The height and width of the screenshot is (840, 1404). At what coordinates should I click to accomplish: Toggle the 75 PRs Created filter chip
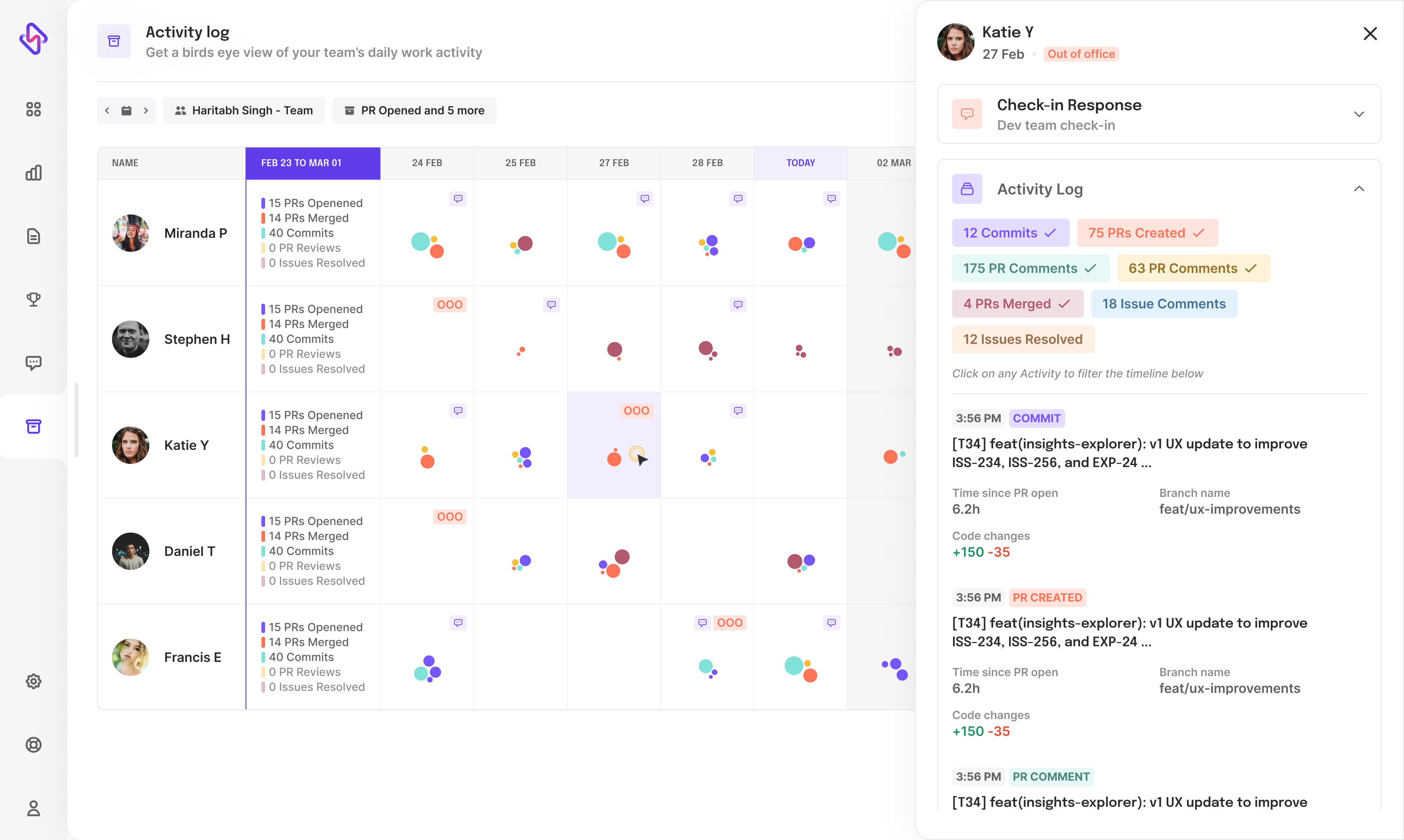[1146, 233]
